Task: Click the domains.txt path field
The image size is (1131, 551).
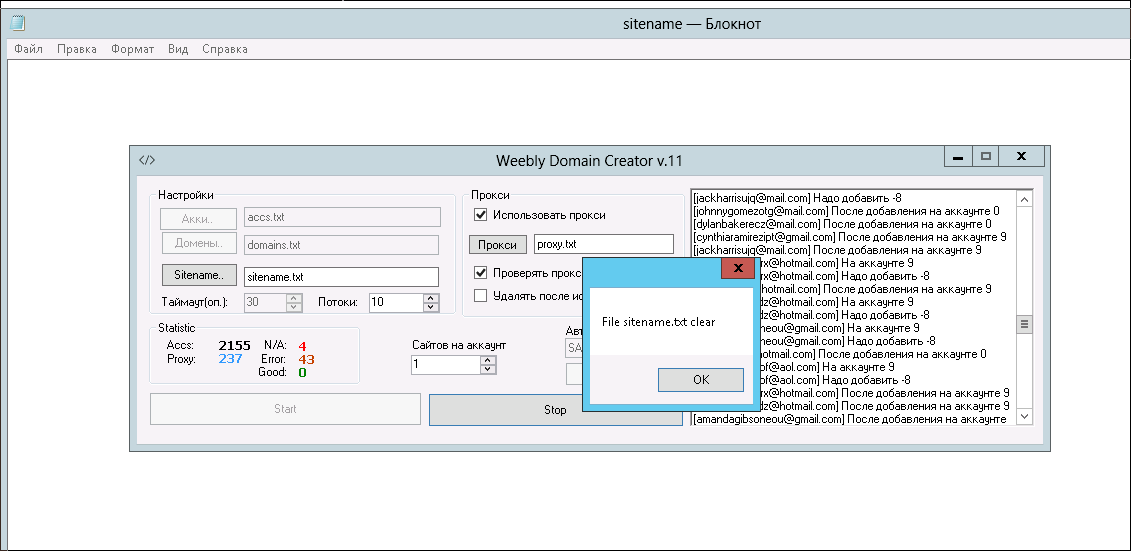Action: coord(342,244)
